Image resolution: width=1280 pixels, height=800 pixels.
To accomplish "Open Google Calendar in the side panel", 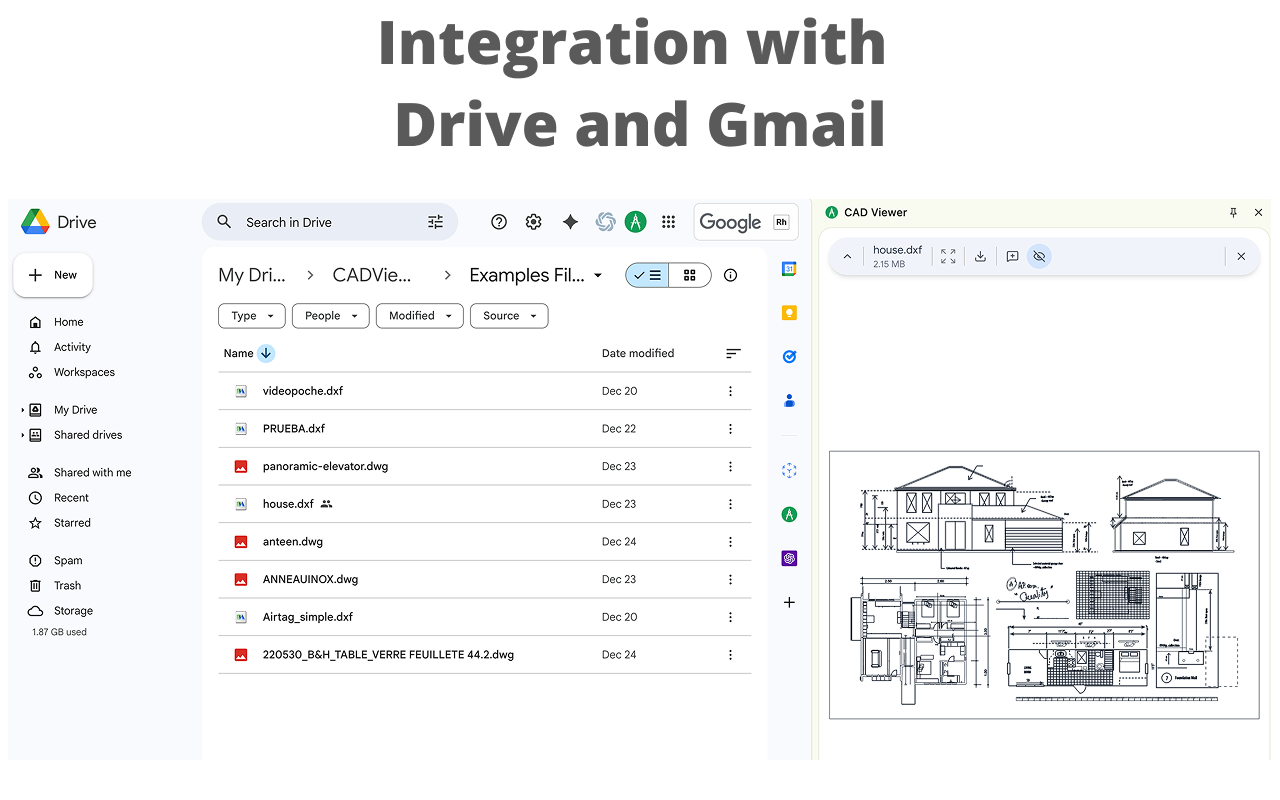I will click(789, 268).
